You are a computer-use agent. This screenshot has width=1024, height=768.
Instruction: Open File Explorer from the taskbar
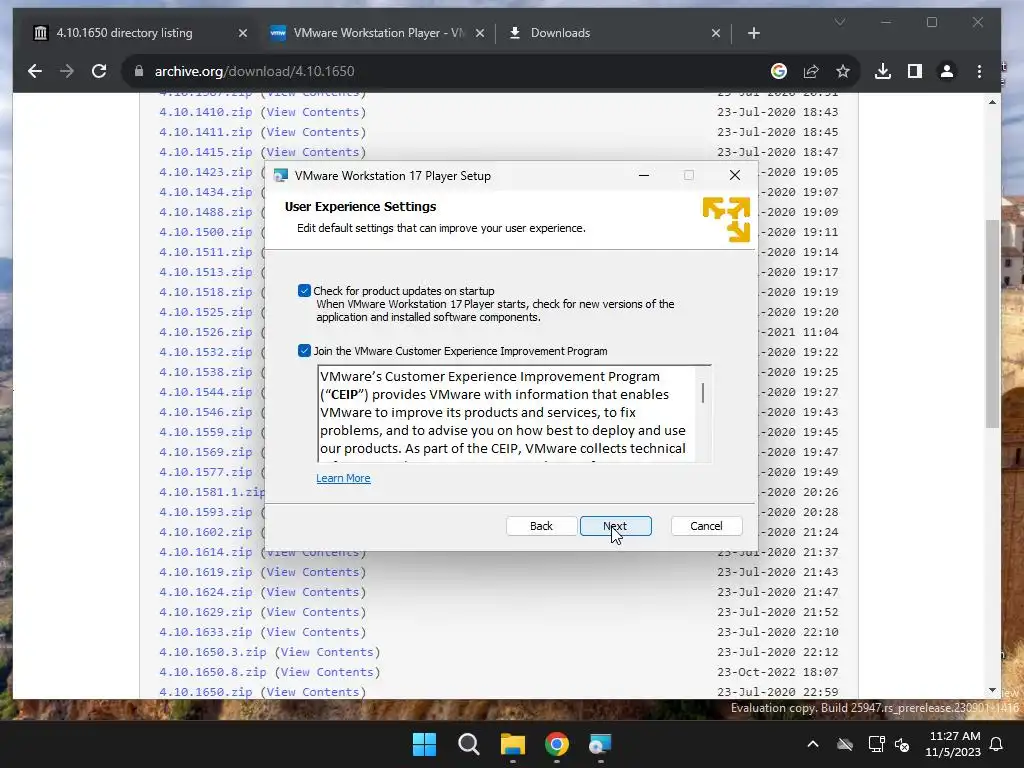(x=513, y=744)
